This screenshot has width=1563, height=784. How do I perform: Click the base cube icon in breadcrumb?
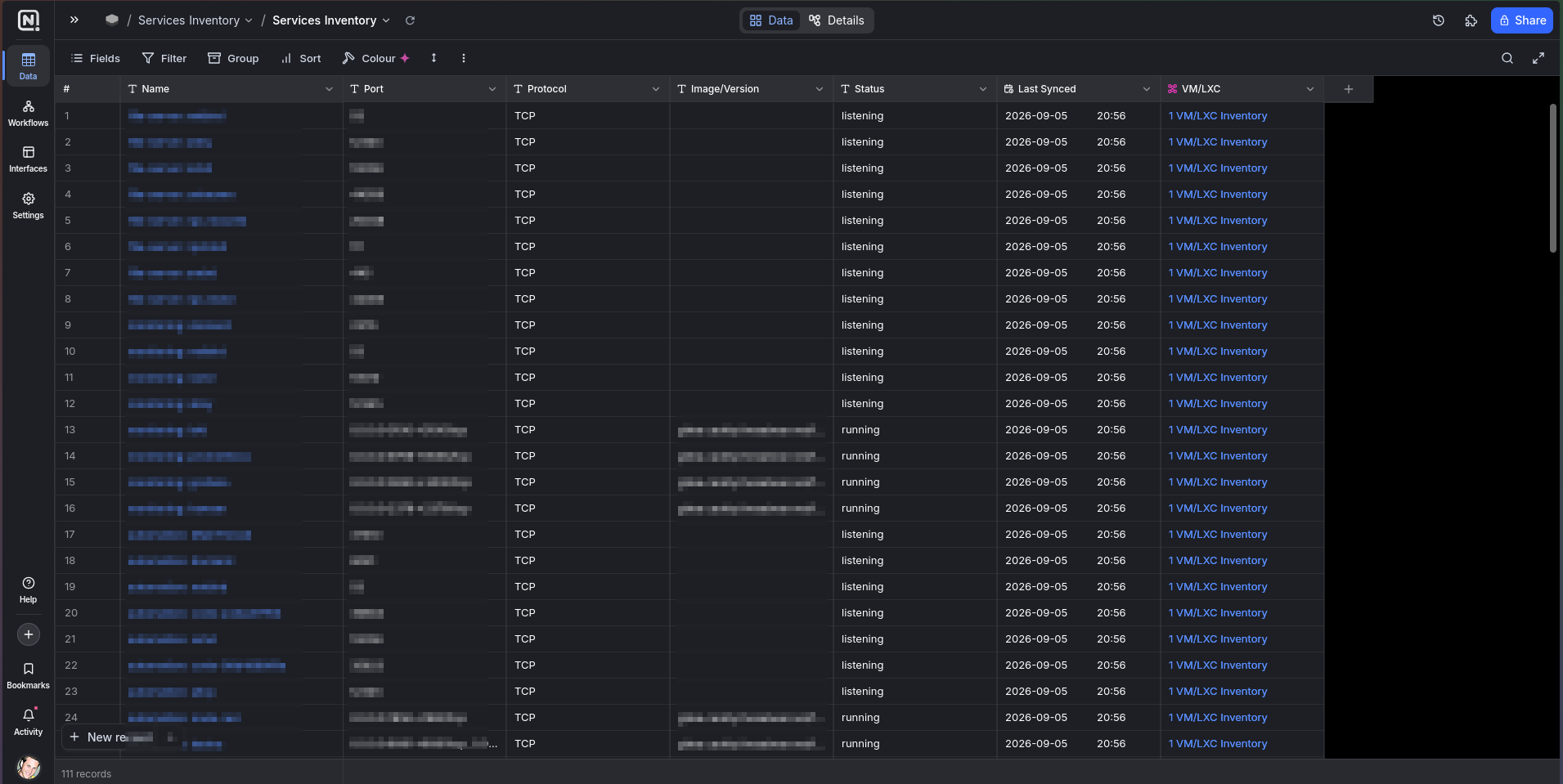coord(112,20)
